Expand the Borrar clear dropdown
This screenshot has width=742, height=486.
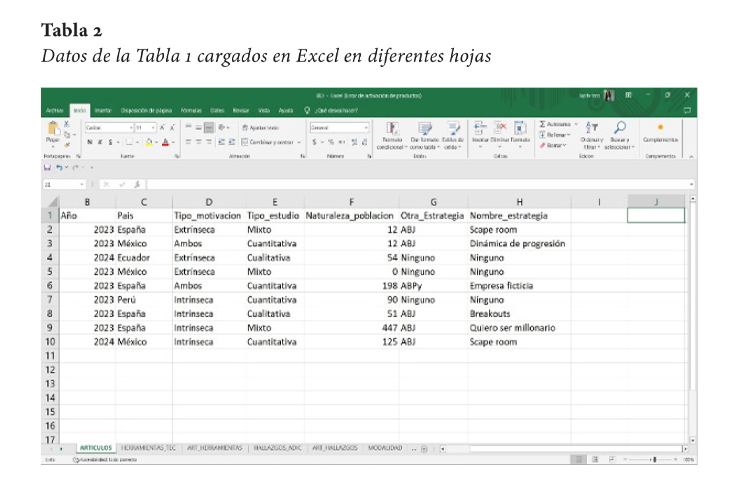pyautogui.click(x=565, y=145)
